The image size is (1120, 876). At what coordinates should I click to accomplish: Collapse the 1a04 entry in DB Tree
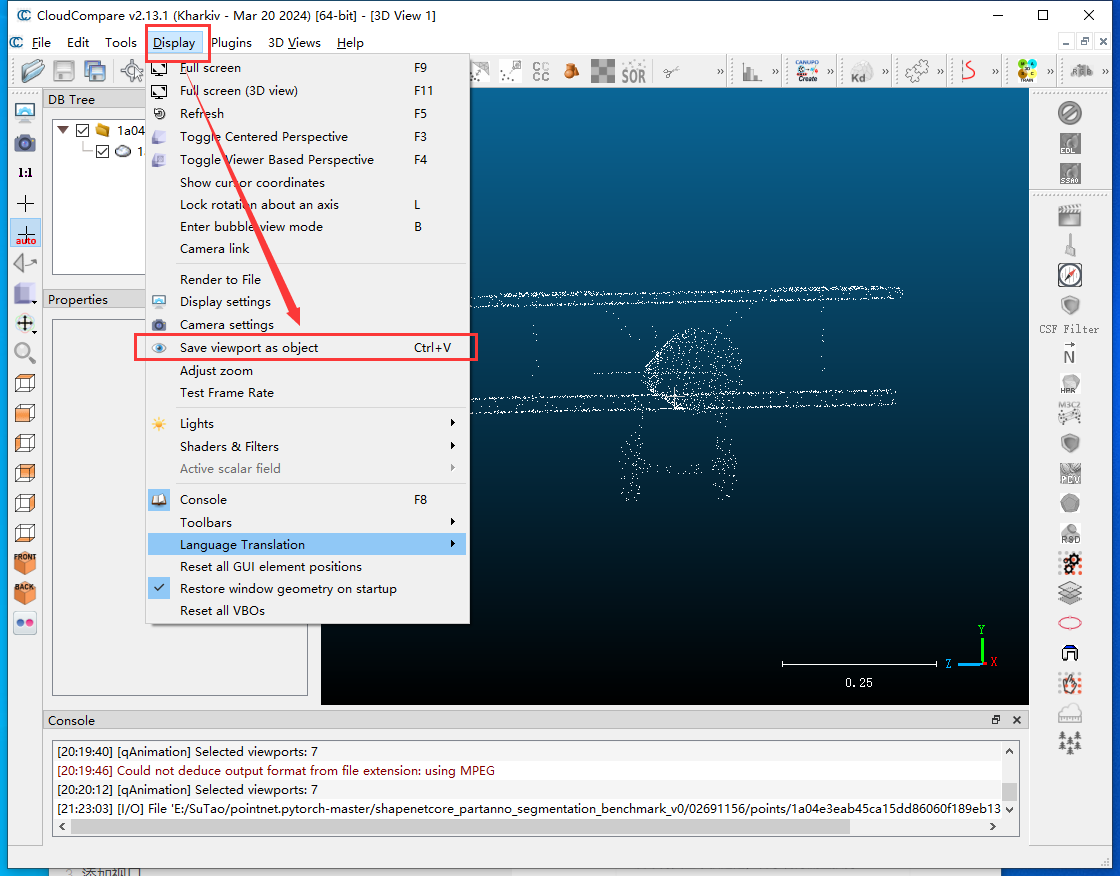point(62,130)
